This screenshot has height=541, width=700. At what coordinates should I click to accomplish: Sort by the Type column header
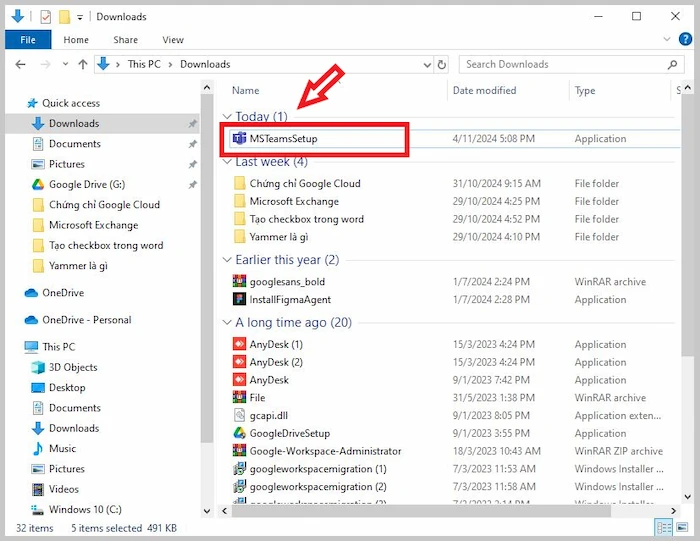coord(585,91)
